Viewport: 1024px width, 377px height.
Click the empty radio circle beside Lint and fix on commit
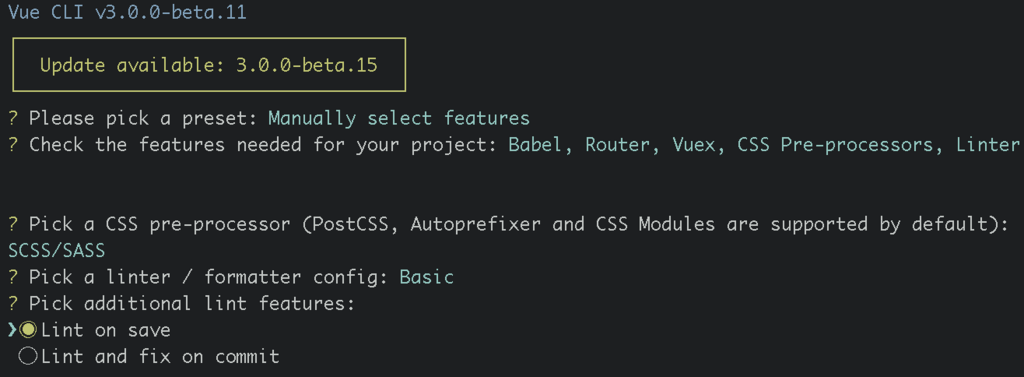[28, 357]
